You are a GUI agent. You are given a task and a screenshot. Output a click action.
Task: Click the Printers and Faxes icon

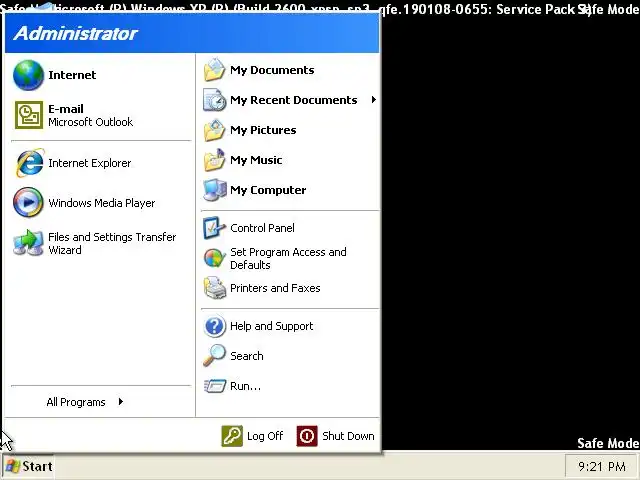pyautogui.click(x=215, y=288)
